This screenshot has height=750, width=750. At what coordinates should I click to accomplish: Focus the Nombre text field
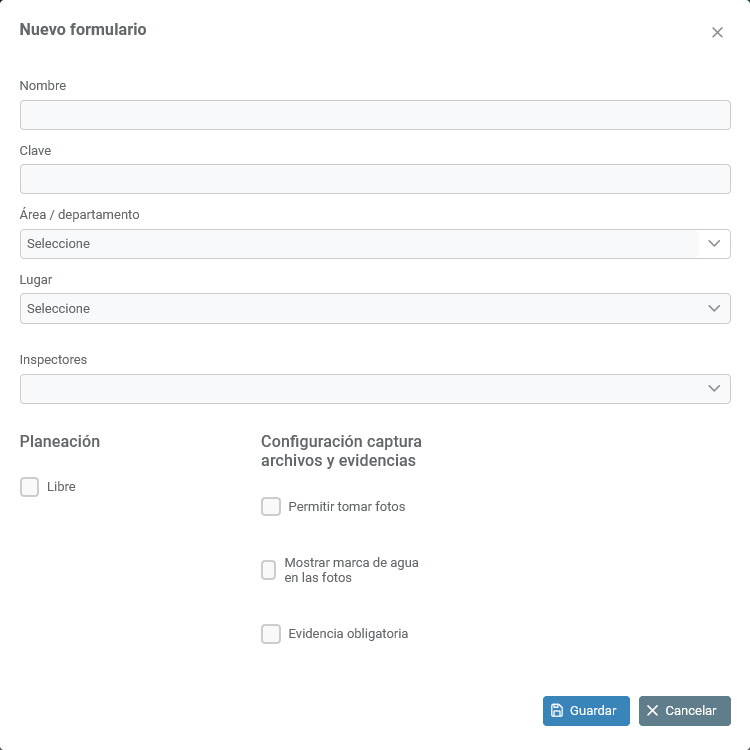click(x=375, y=115)
